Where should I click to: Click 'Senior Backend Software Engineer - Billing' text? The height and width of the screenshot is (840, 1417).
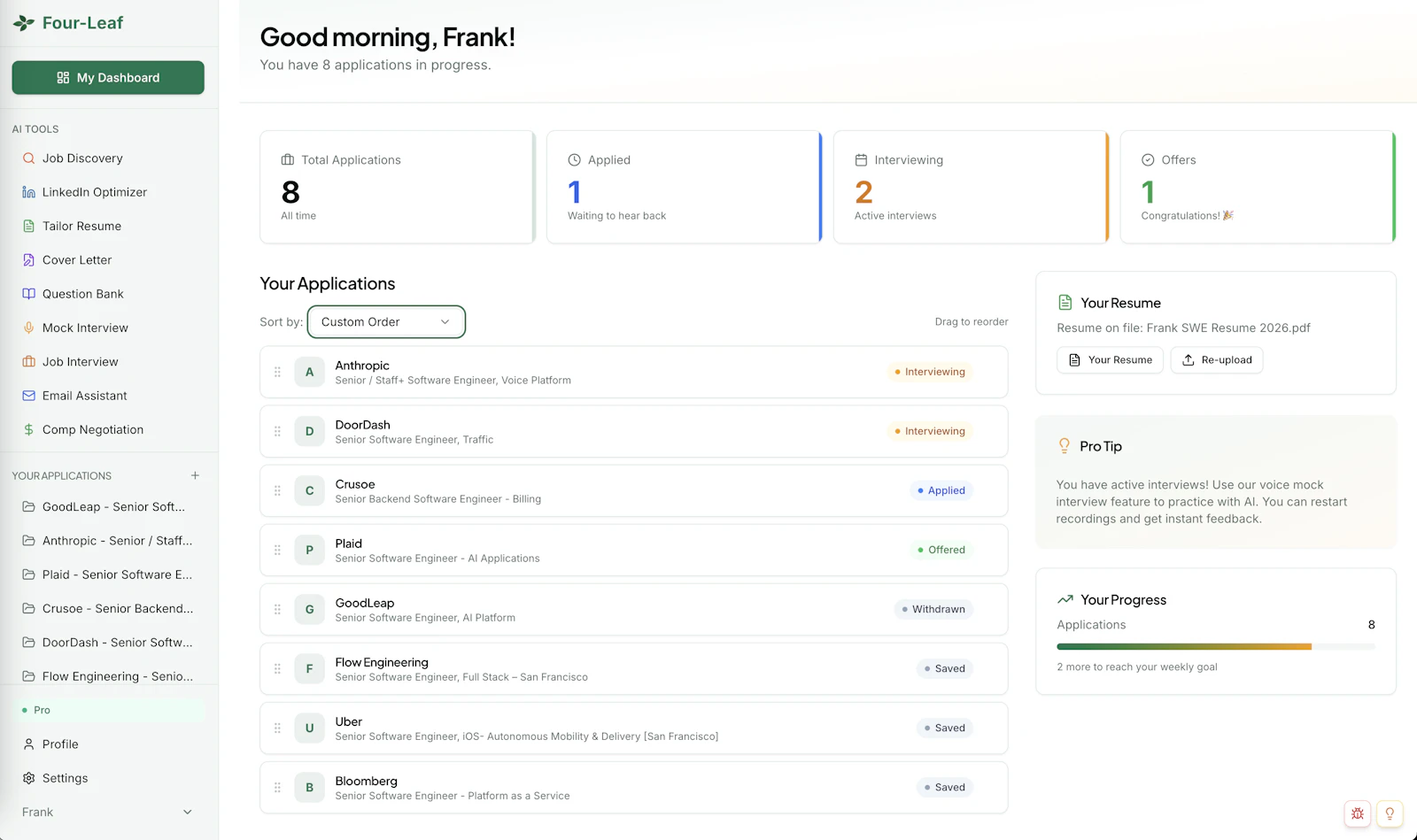[438, 499]
